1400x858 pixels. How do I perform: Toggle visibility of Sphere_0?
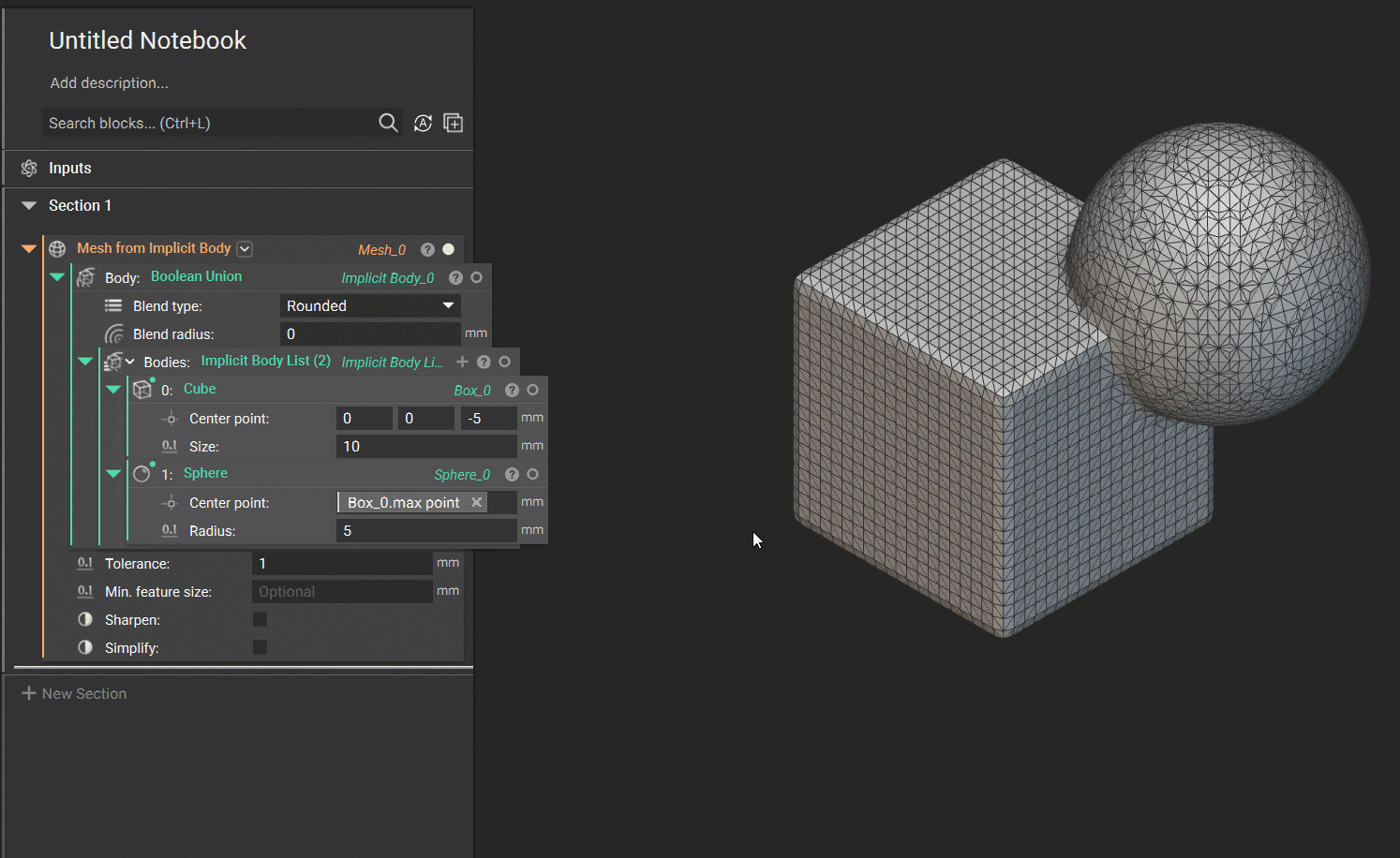(x=532, y=474)
